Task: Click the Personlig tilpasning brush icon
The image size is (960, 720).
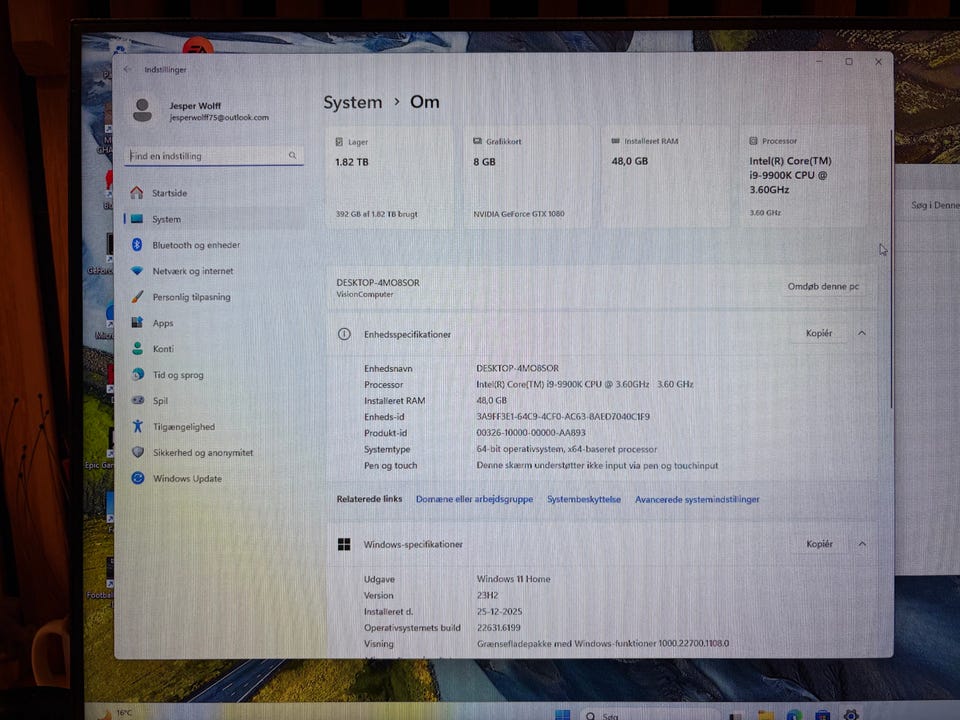Action: tap(138, 297)
